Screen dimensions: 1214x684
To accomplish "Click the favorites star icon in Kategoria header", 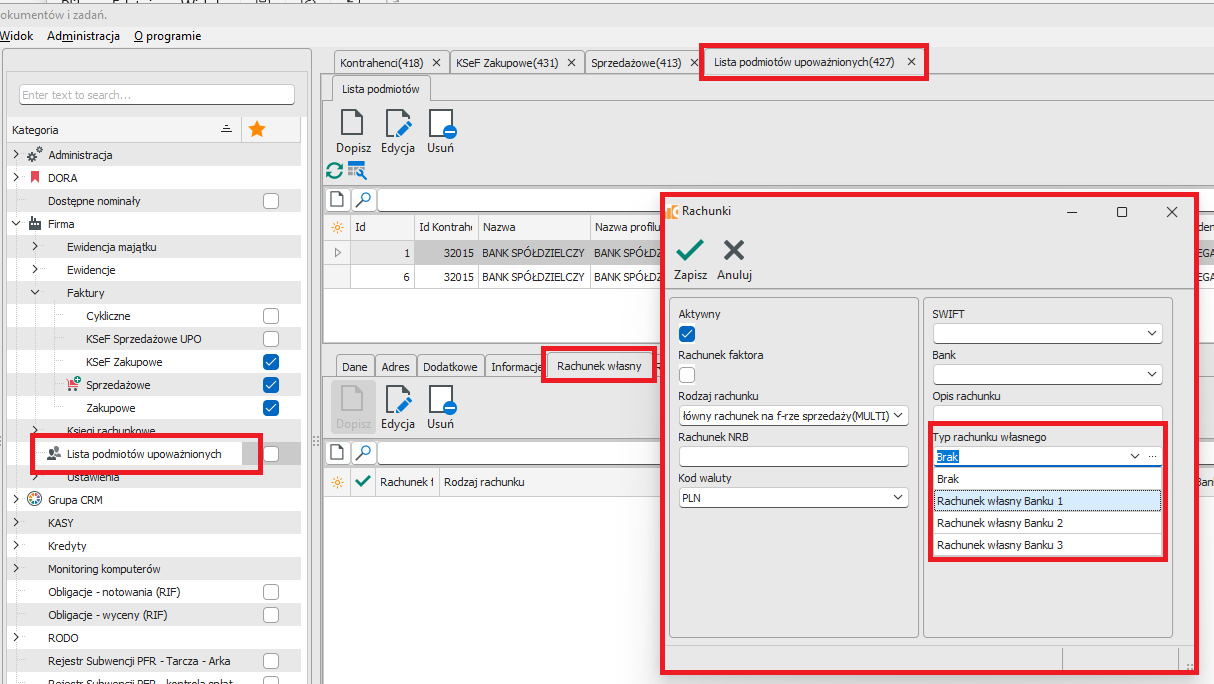I will click(257, 129).
